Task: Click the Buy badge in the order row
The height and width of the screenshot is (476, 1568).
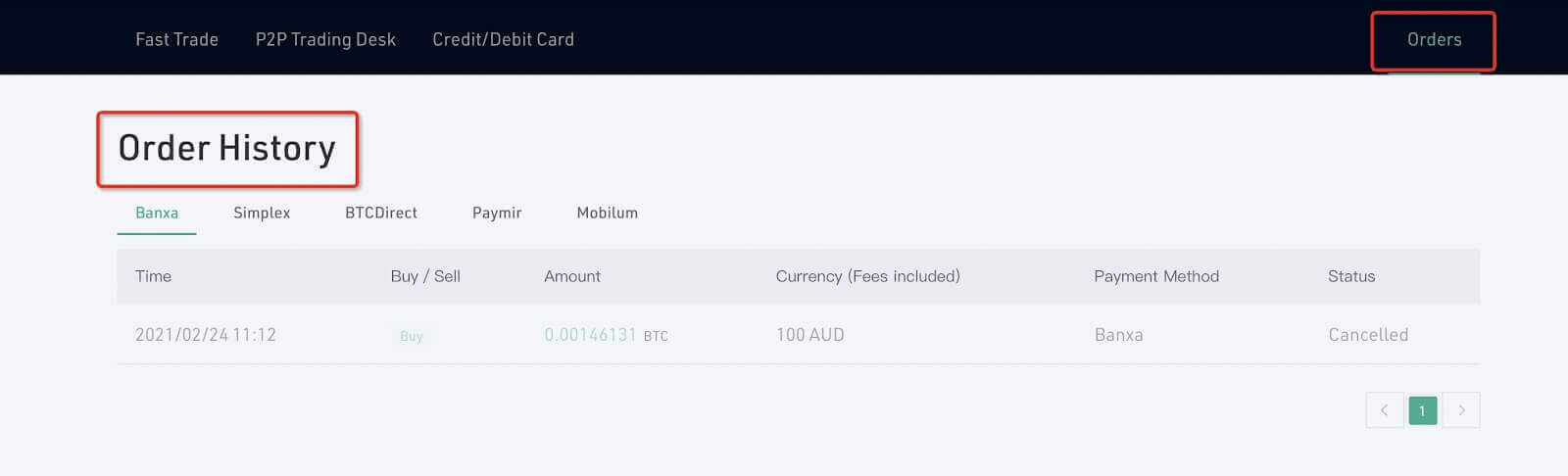Action: pos(412,336)
